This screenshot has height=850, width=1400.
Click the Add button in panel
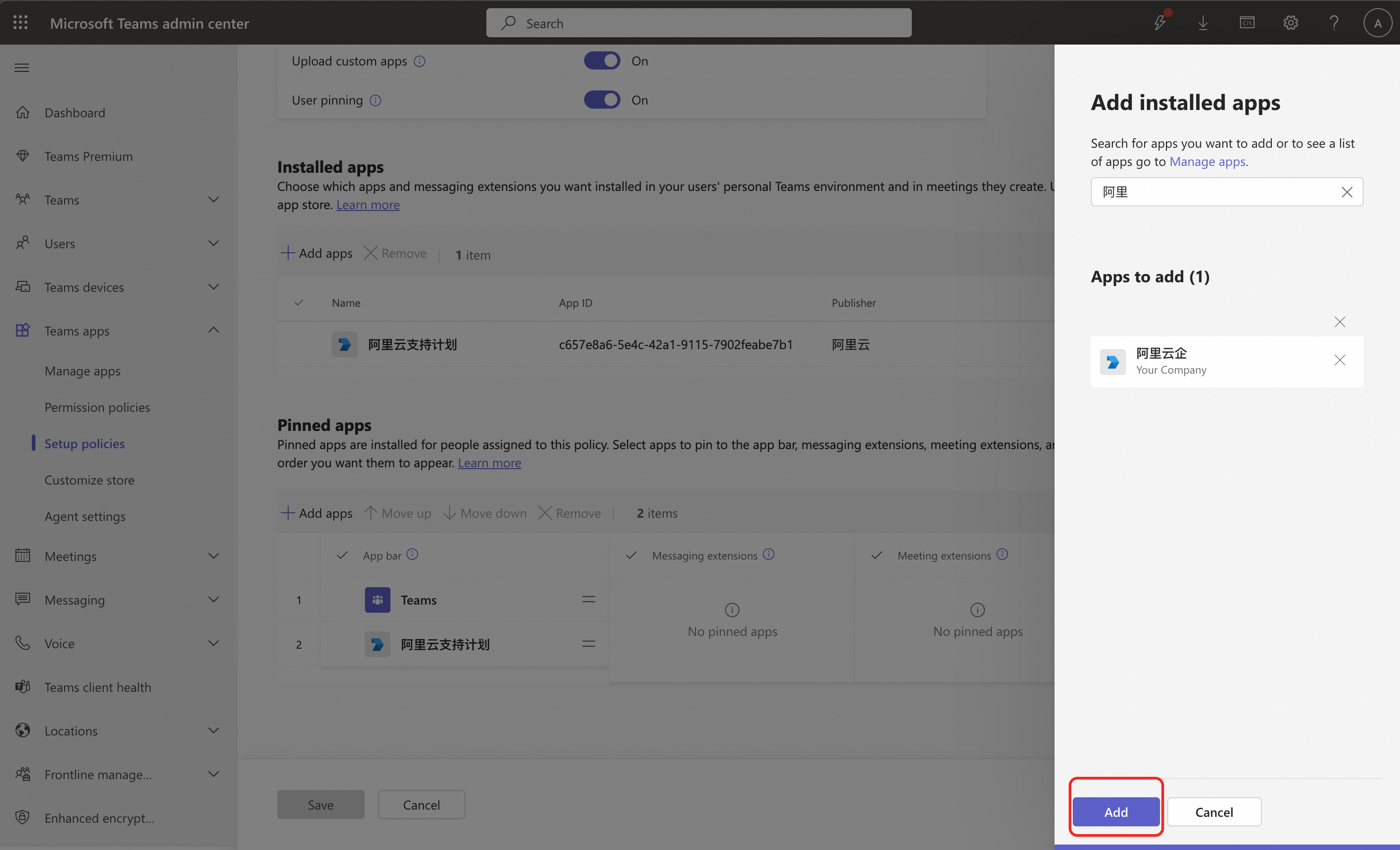point(1115,812)
